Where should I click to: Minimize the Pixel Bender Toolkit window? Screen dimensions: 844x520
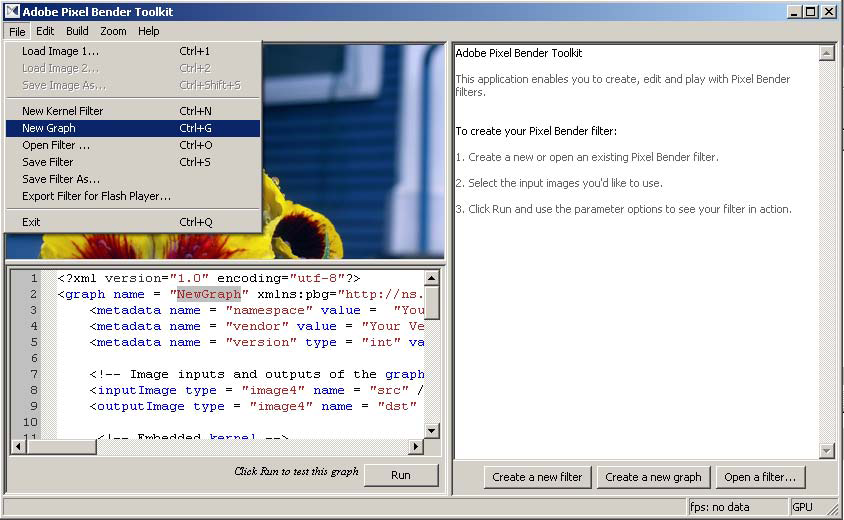click(x=794, y=11)
